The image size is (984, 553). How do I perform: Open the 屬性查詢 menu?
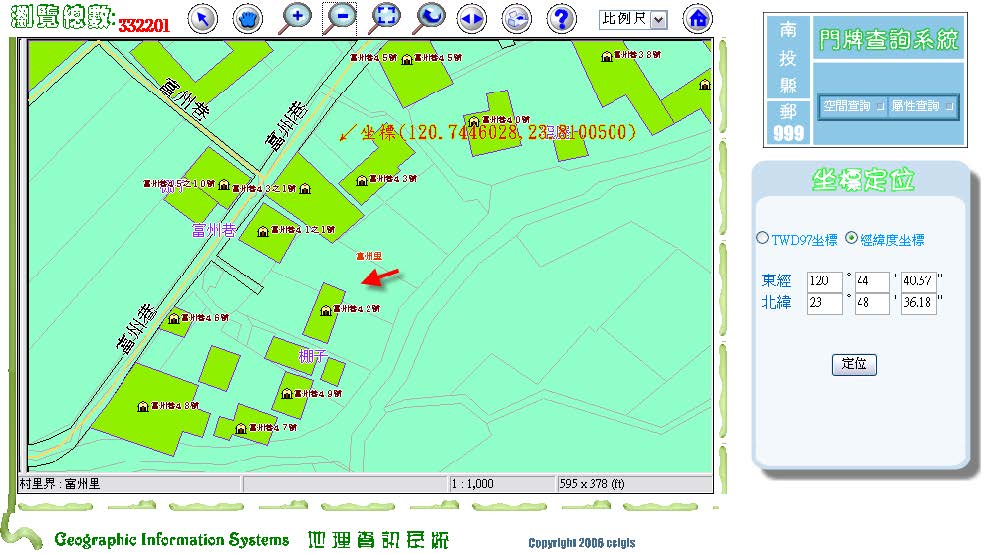click(x=922, y=106)
